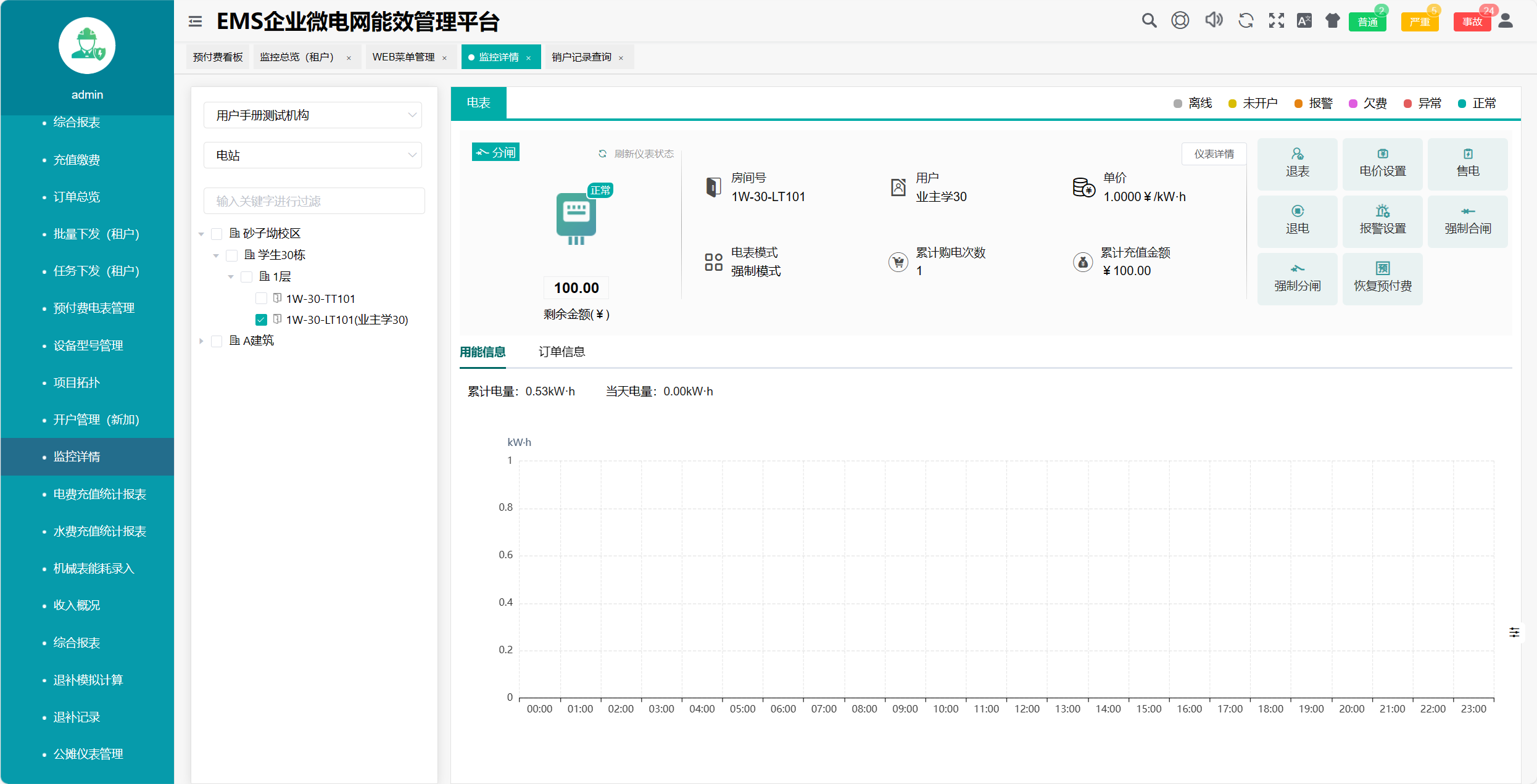This screenshot has width=1537, height=784.
Task: Click the user profile avatar icon
Action: (1506, 21)
